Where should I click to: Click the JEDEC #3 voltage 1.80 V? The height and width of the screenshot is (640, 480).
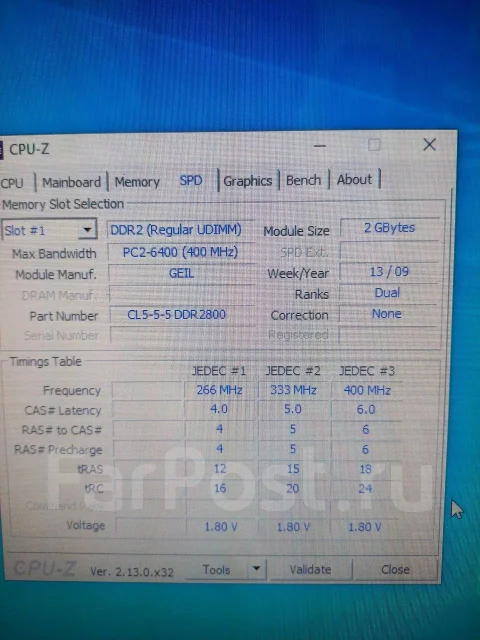(x=364, y=527)
